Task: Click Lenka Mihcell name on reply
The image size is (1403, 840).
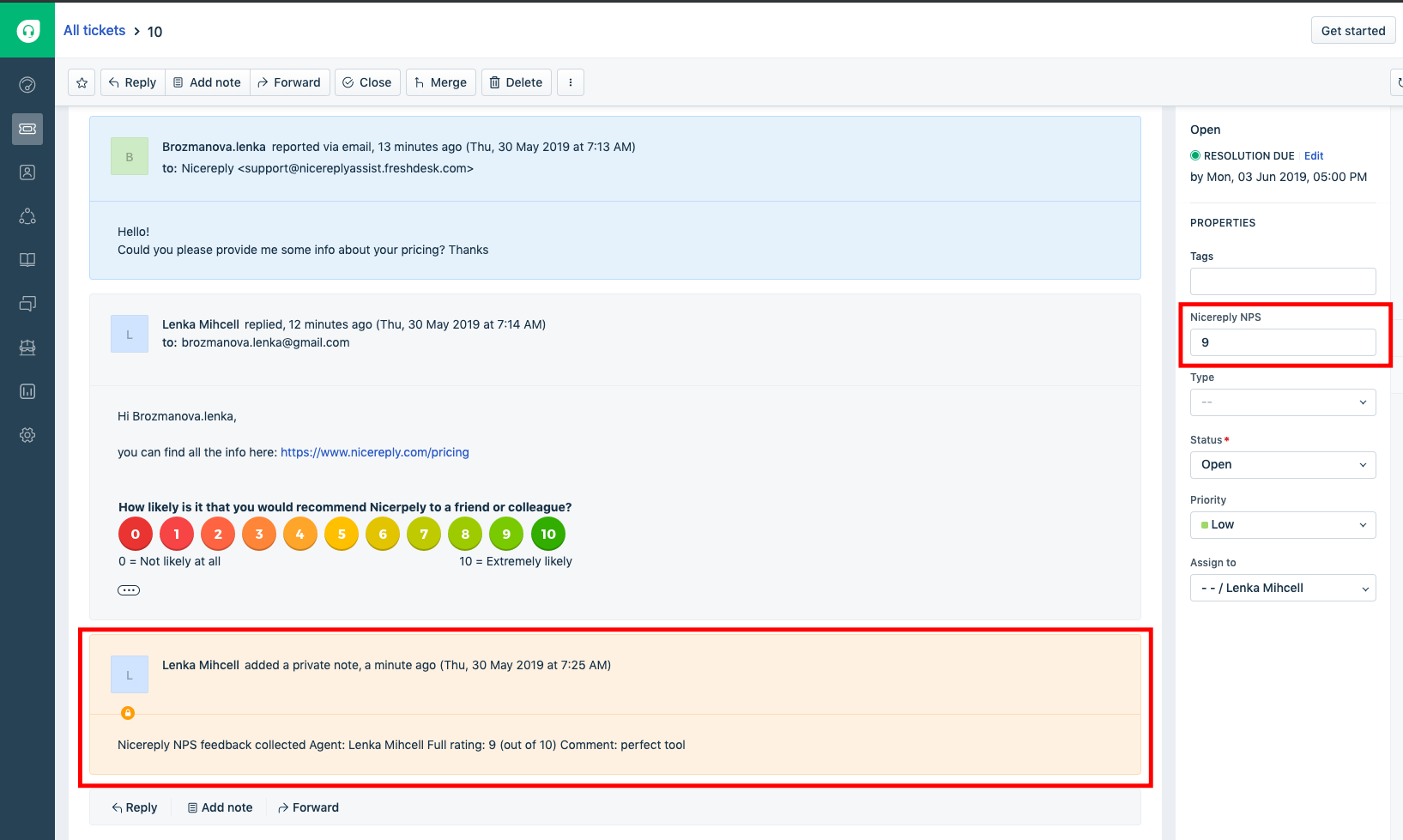Action: 201,324
